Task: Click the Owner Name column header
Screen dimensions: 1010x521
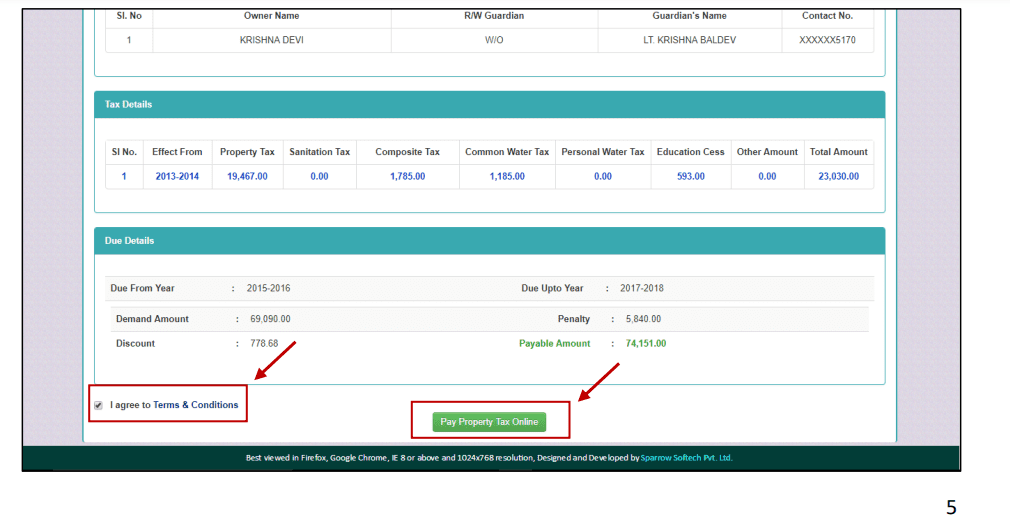Action: (x=272, y=16)
